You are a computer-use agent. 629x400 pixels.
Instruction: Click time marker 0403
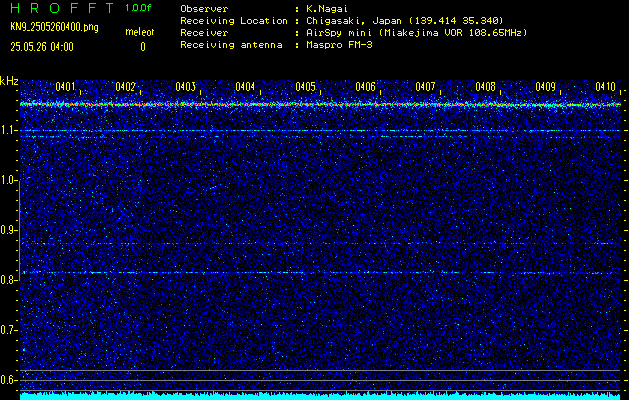tap(185, 87)
